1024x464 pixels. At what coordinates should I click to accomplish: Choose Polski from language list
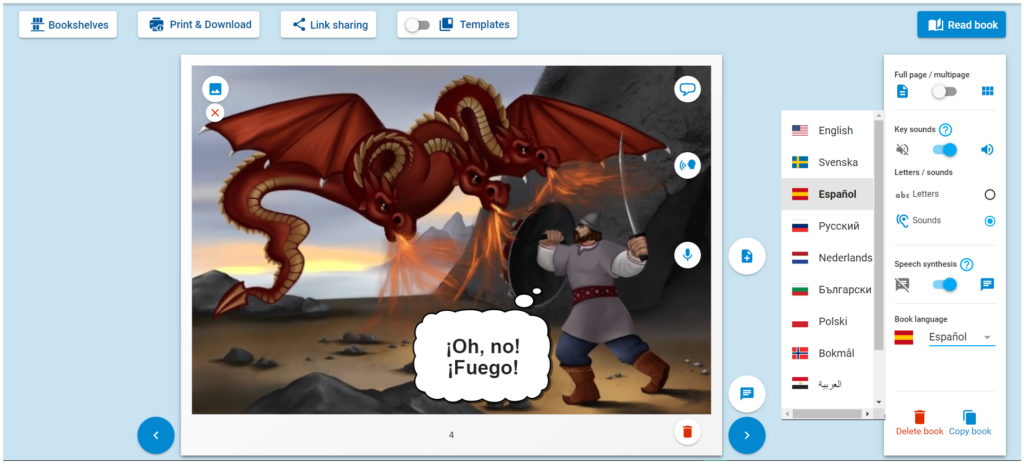(827, 322)
